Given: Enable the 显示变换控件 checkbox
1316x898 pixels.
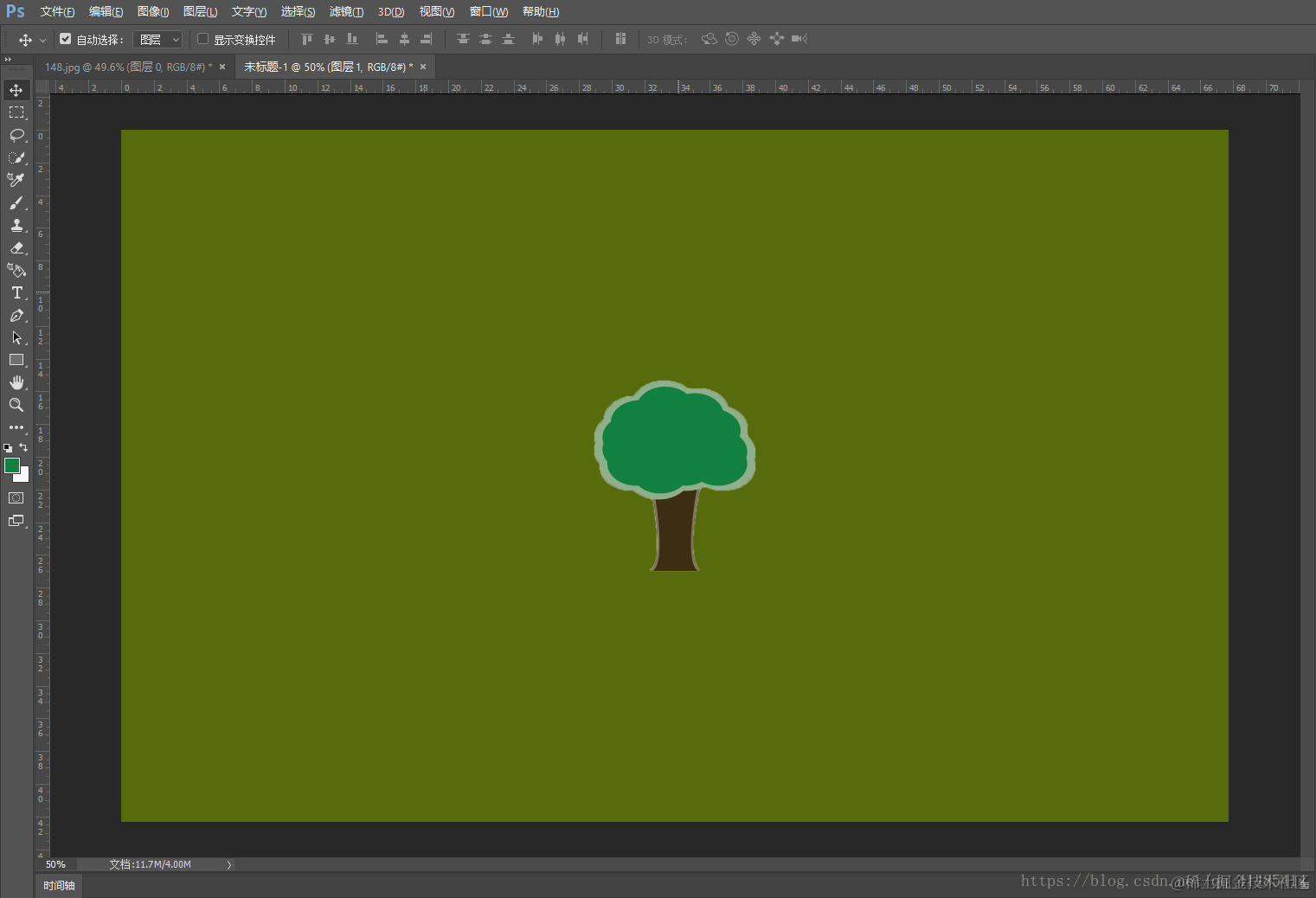Looking at the screenshot, I should (203, 39).
